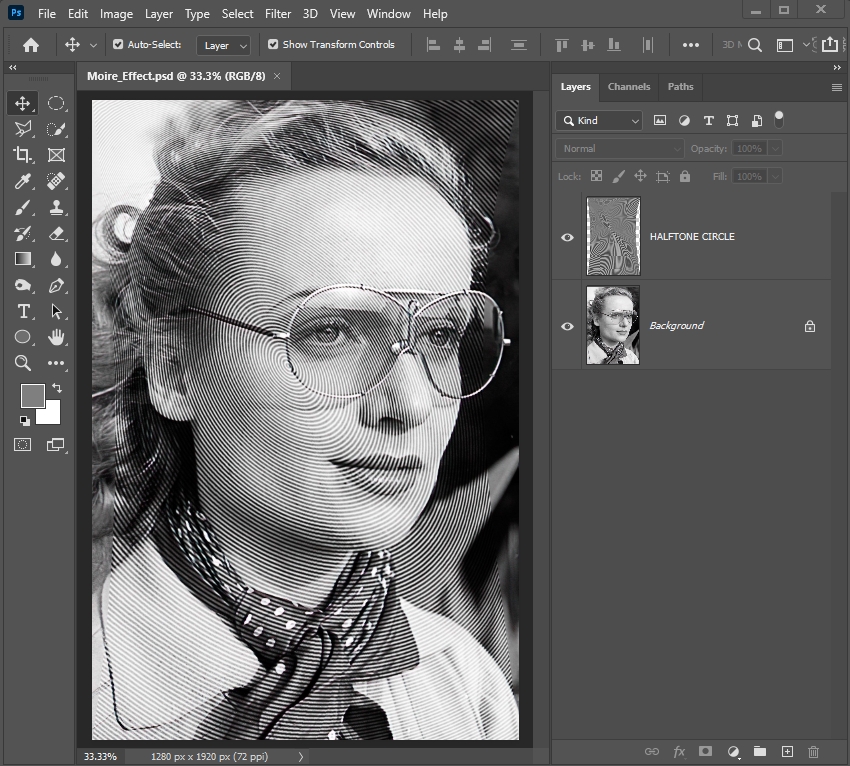Hide the HALFTONE CIRCLE layer

coord(567,237)
